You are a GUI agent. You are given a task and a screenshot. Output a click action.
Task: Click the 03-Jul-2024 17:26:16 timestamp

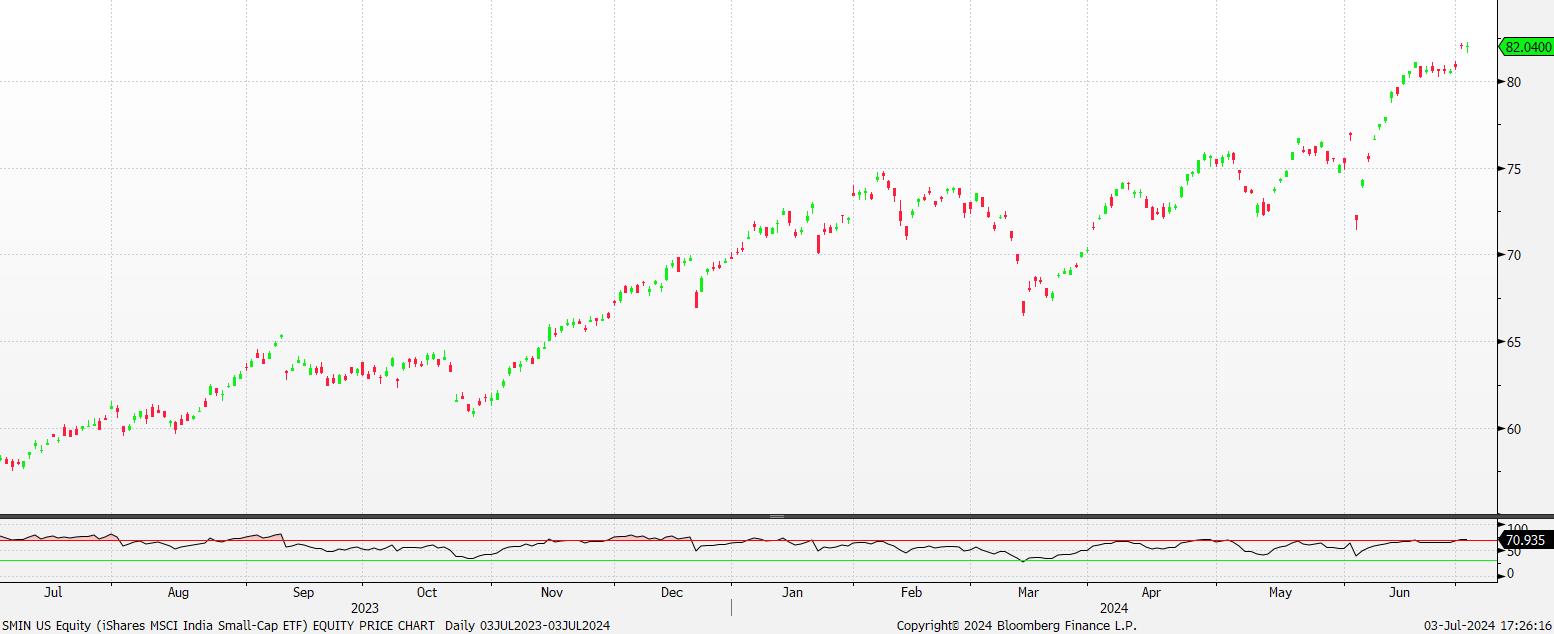click(x=1488, y=625)
